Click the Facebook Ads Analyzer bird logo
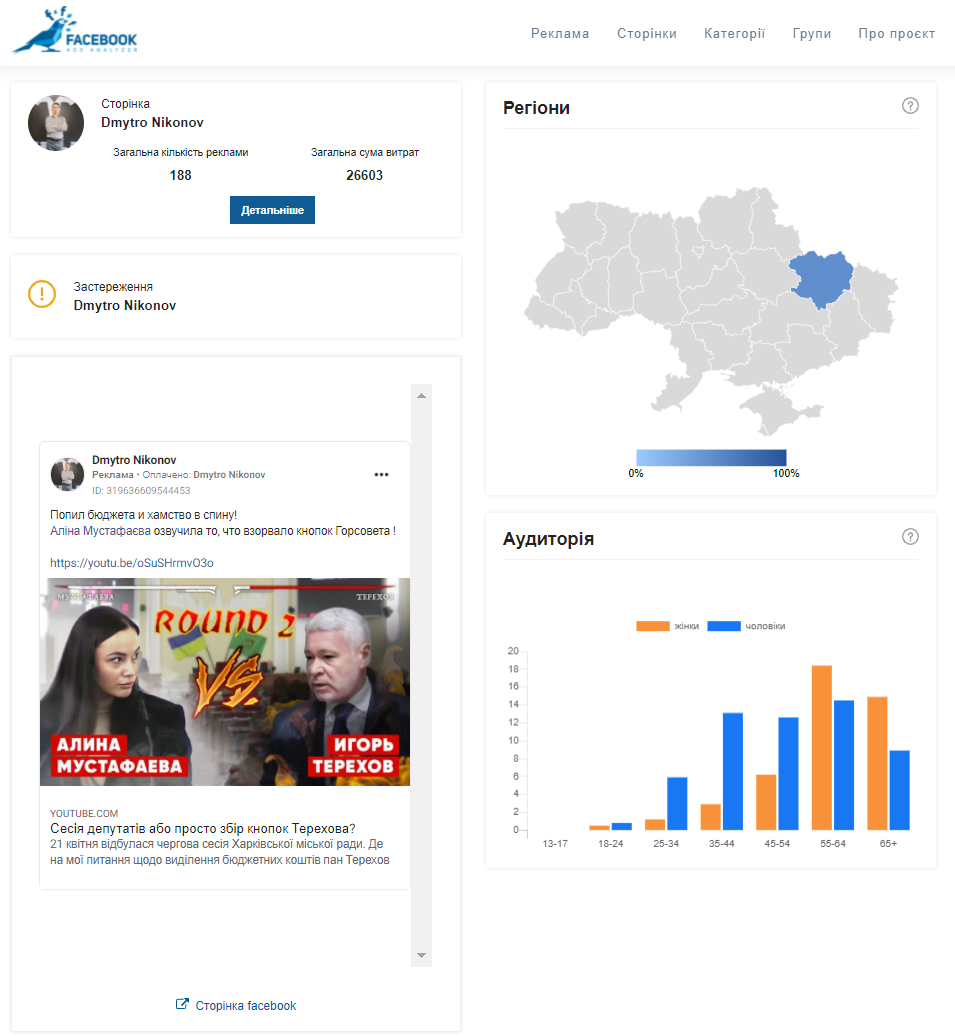 click(75, 31)
